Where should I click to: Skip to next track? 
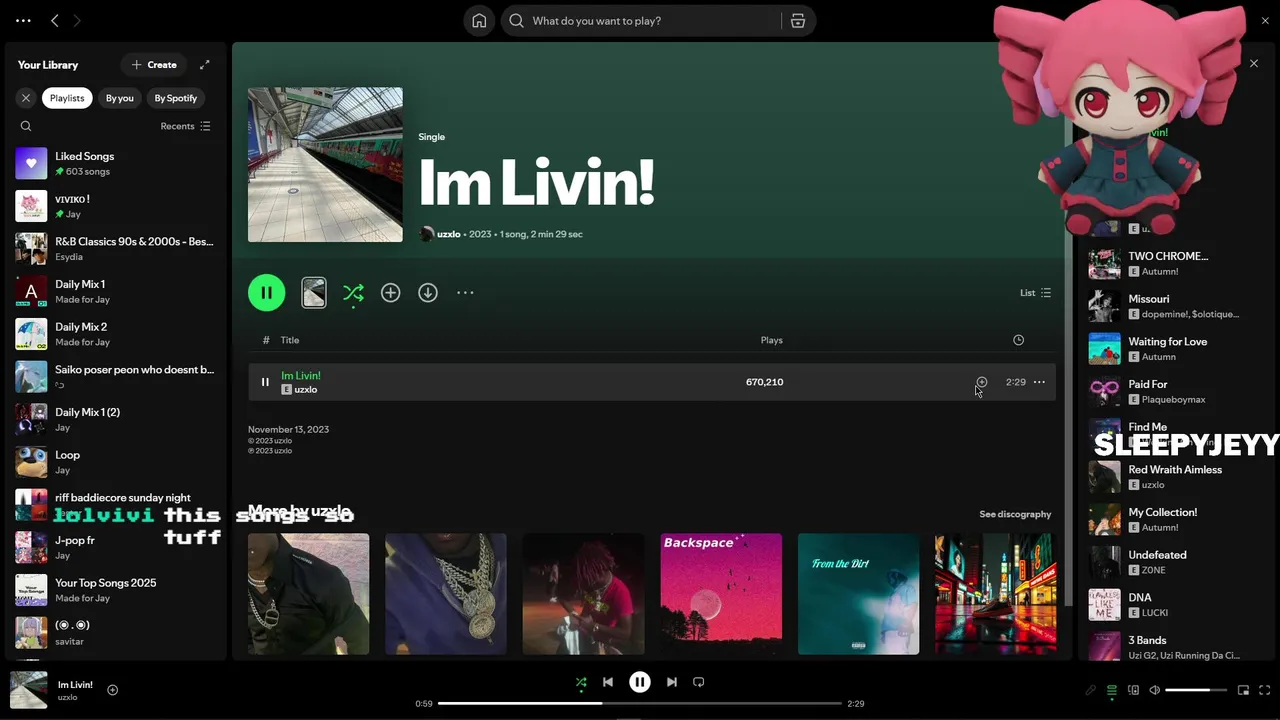672,682
